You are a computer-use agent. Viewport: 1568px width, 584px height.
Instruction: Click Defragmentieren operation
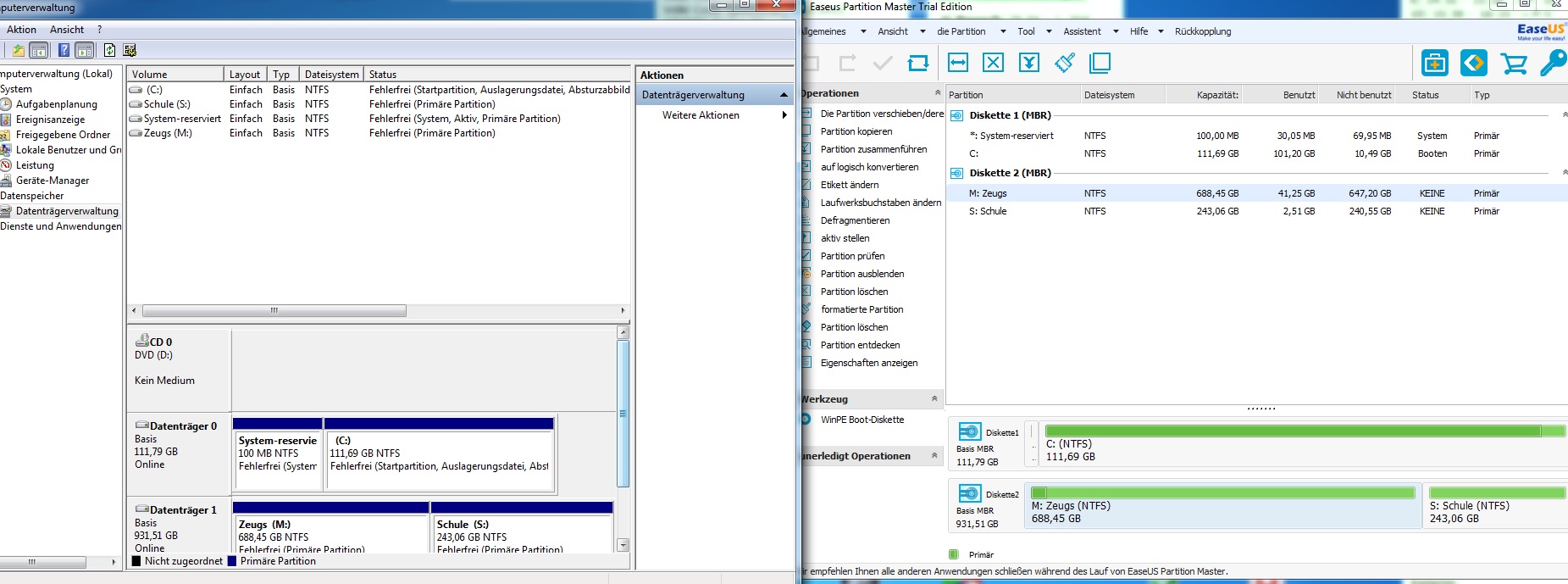click(x=855, y=220)
